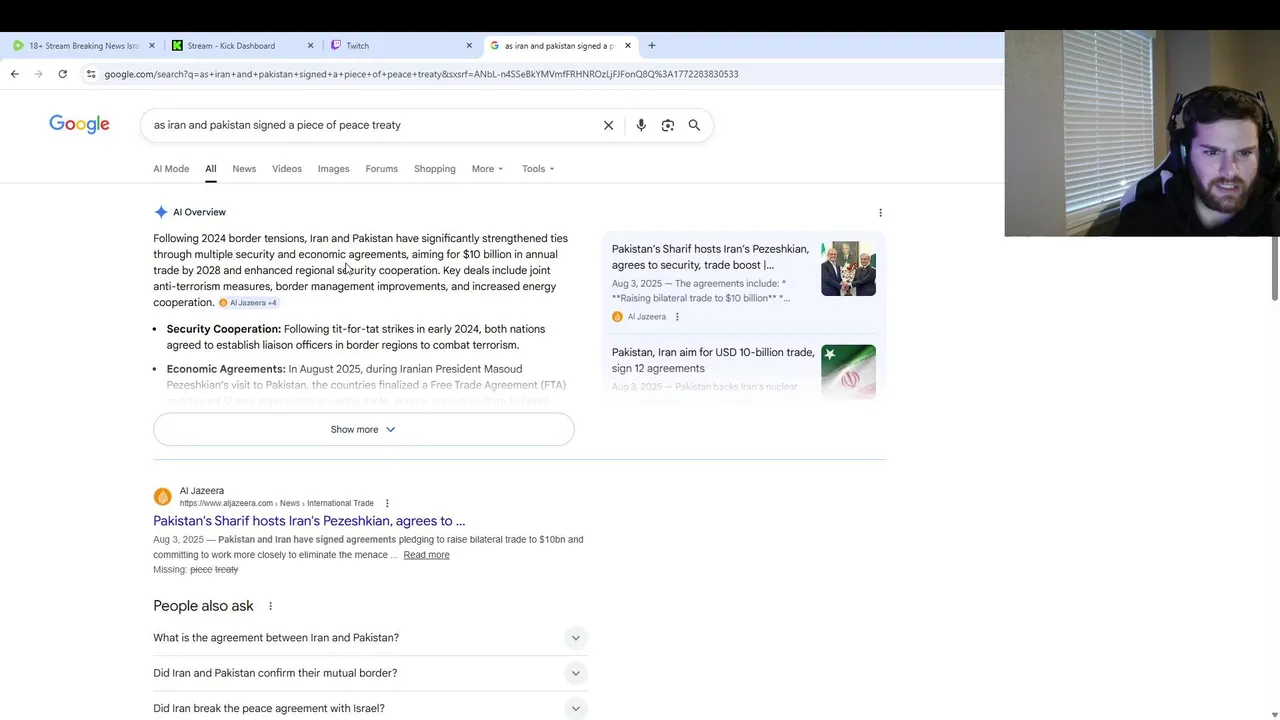Start voice search with the microphone icon
Screen dimensions: 1280x720
click(641, 125)
